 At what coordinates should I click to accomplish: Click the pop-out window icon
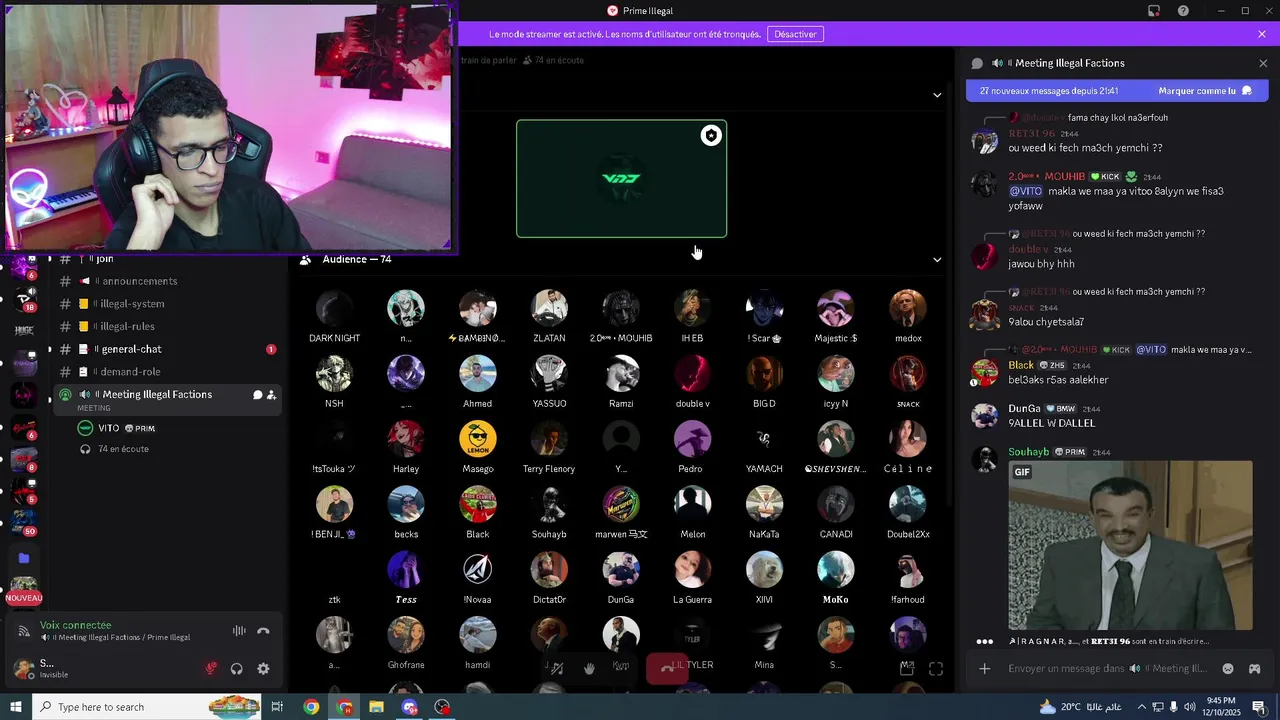pos(907,669)
